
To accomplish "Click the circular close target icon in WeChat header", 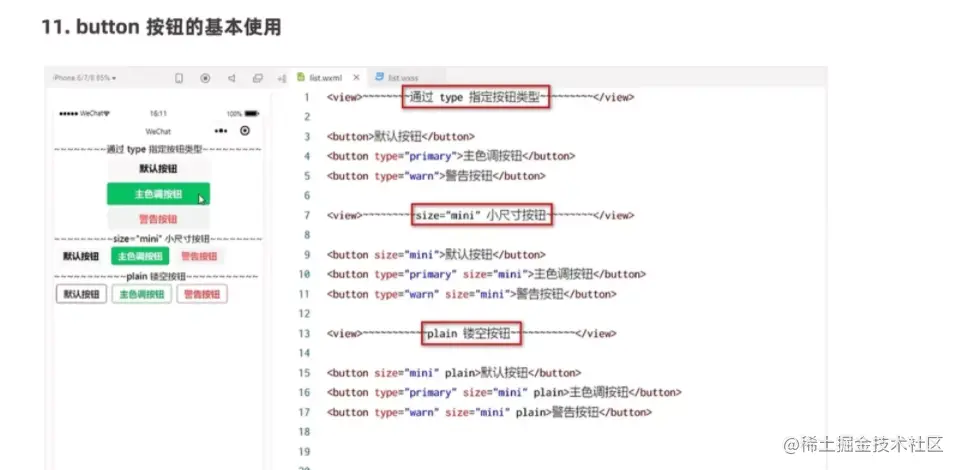I will point(245,131).
